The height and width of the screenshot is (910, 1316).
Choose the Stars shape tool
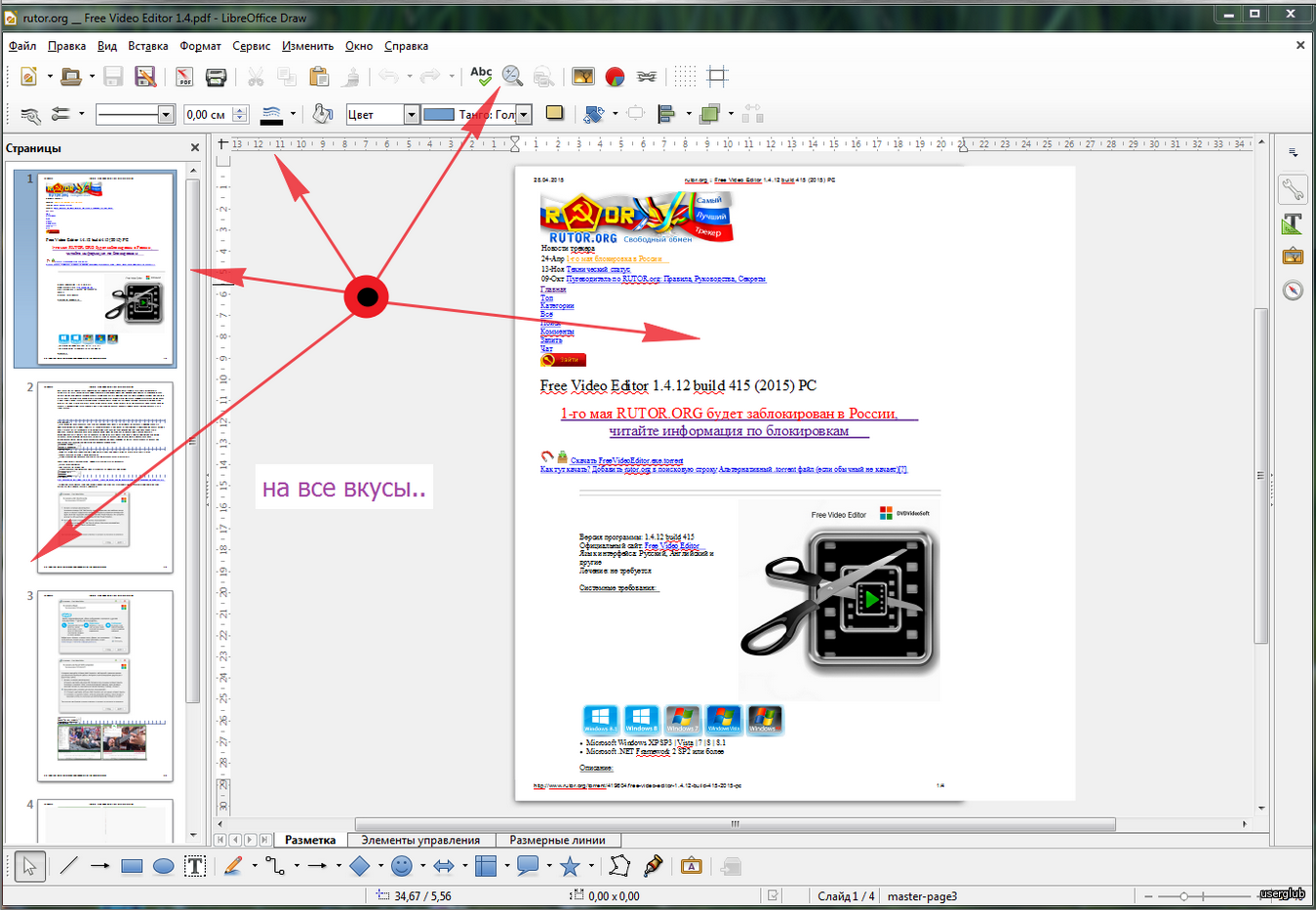[570, 865]
